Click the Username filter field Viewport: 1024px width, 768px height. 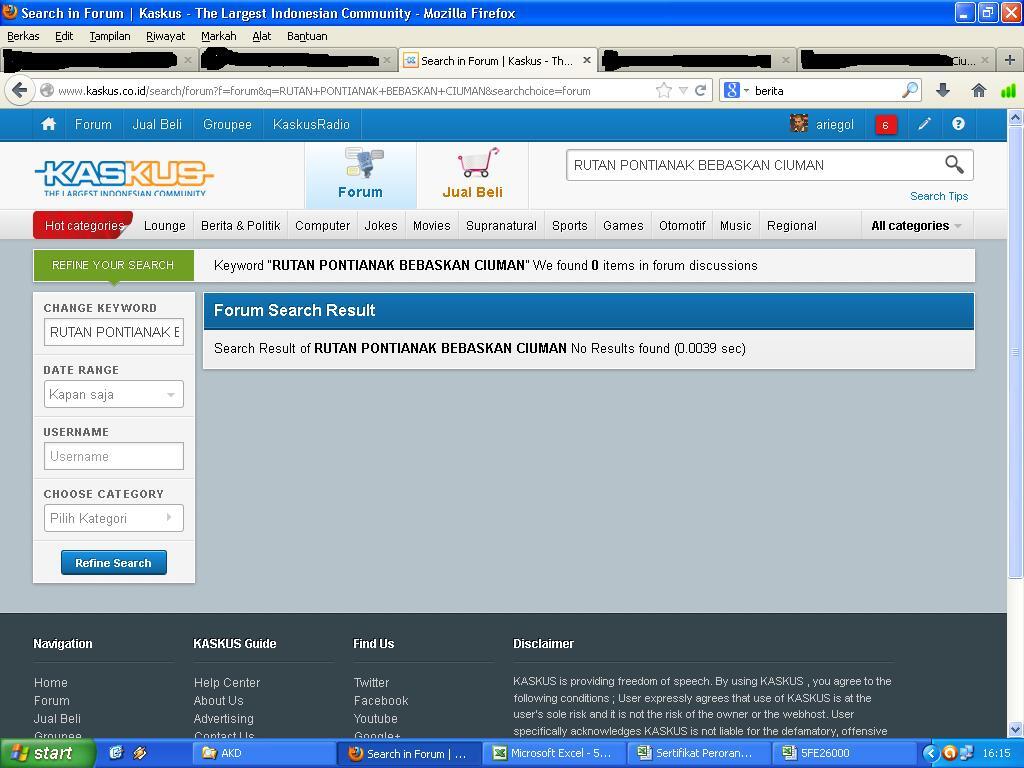(x=114, y=456)
